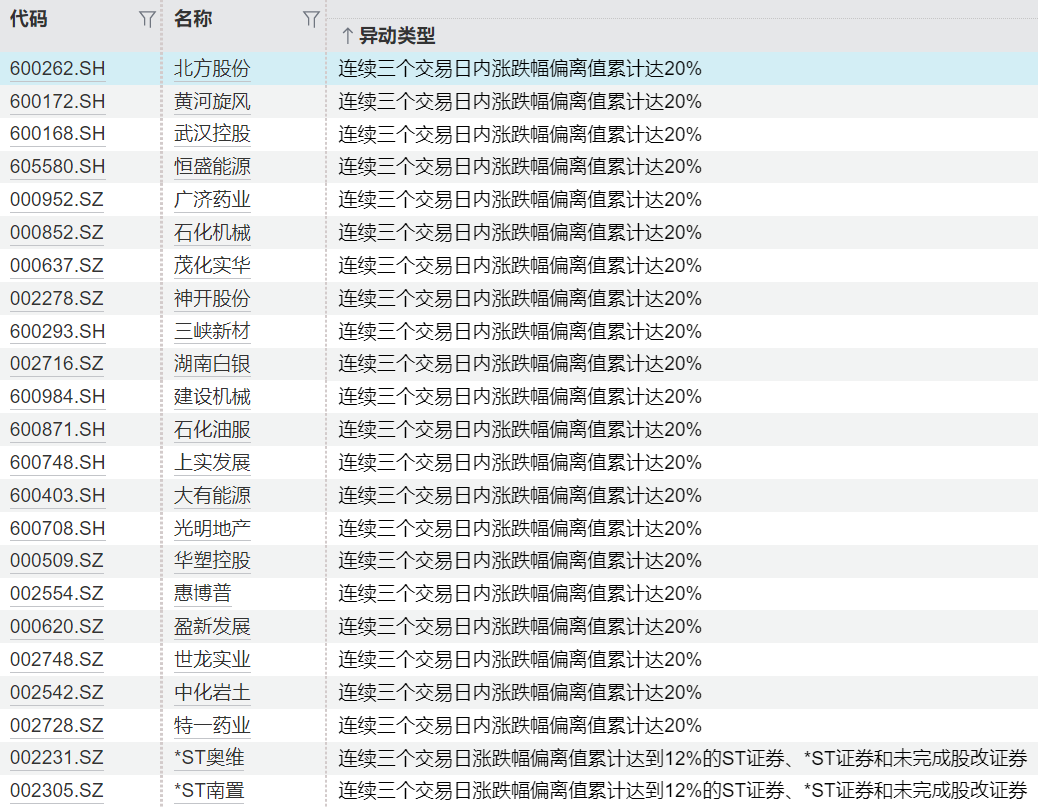This screenshot has width=1038, height=807.
Task: Select 光明地产 stock name
Action: [x=212, y=527]
